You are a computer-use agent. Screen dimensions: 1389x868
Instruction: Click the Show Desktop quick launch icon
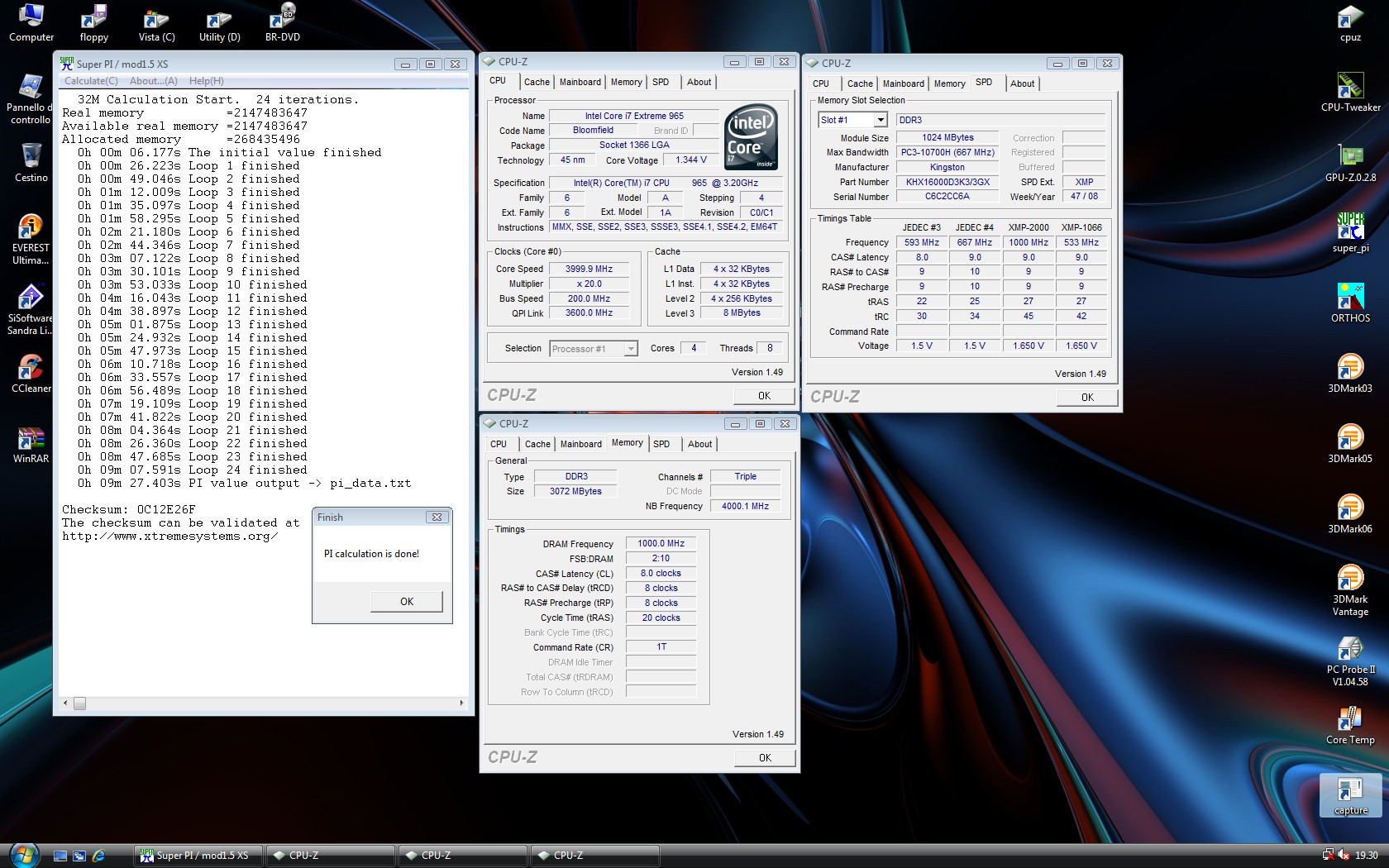[x=60, y=856]
